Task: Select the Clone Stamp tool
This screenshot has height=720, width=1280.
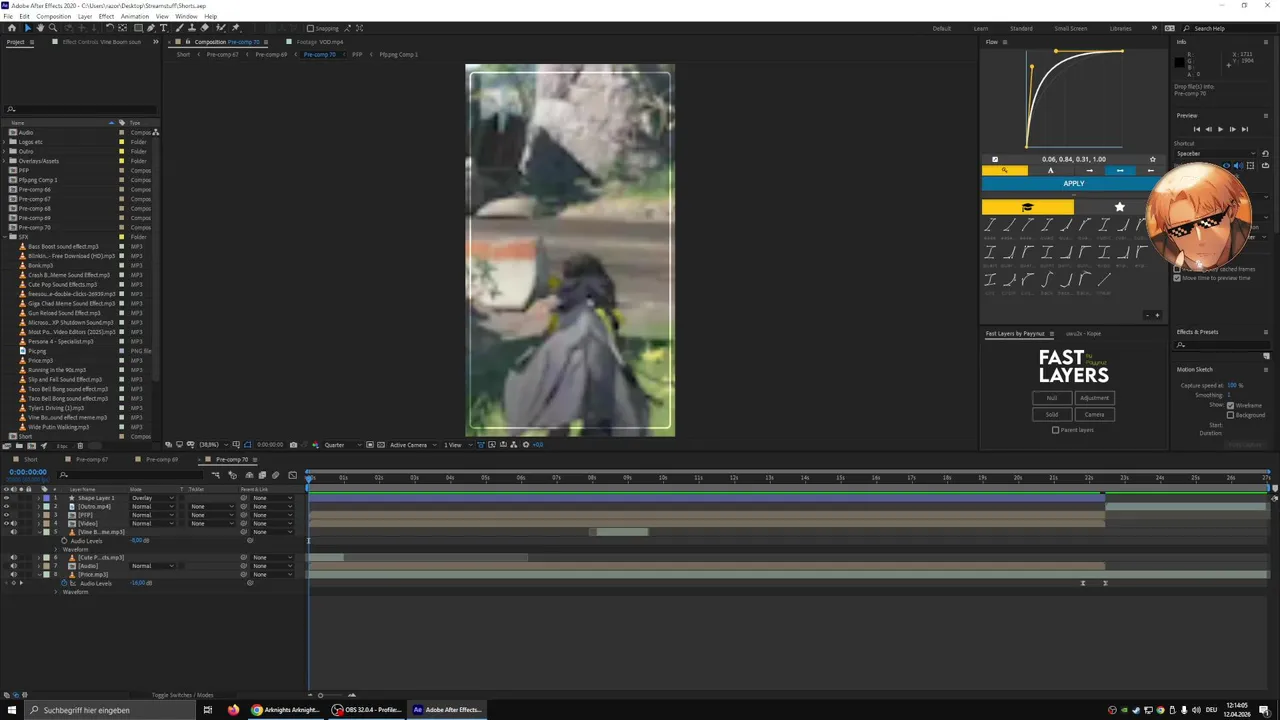Action: 192,28
